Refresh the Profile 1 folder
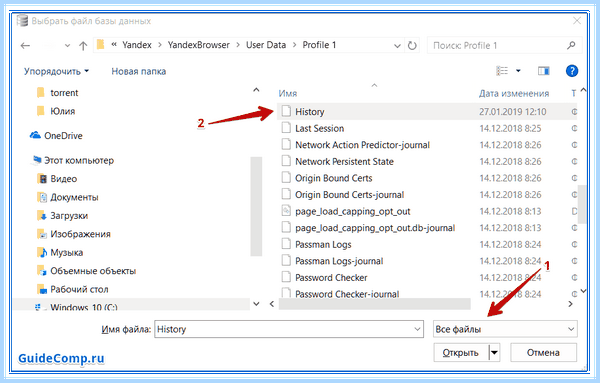Image resolution: width=600 pixels, height=383 pixels. [x=412, y=46]
